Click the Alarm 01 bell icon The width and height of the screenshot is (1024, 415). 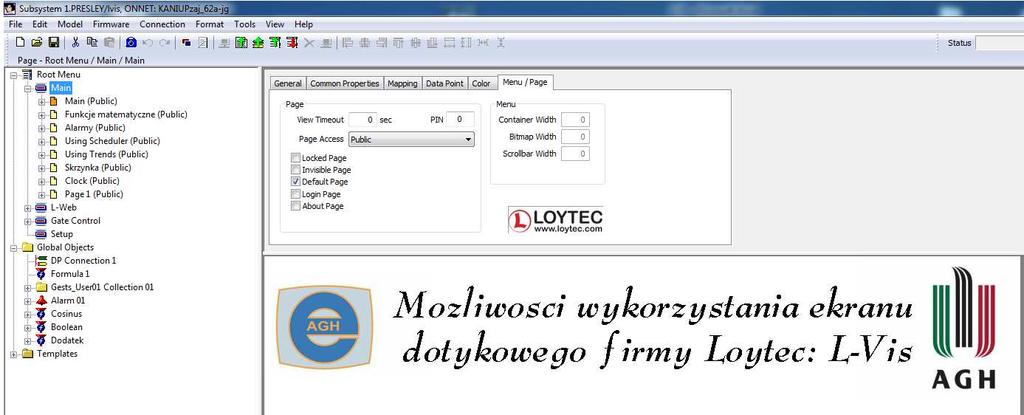click(41, 301)
